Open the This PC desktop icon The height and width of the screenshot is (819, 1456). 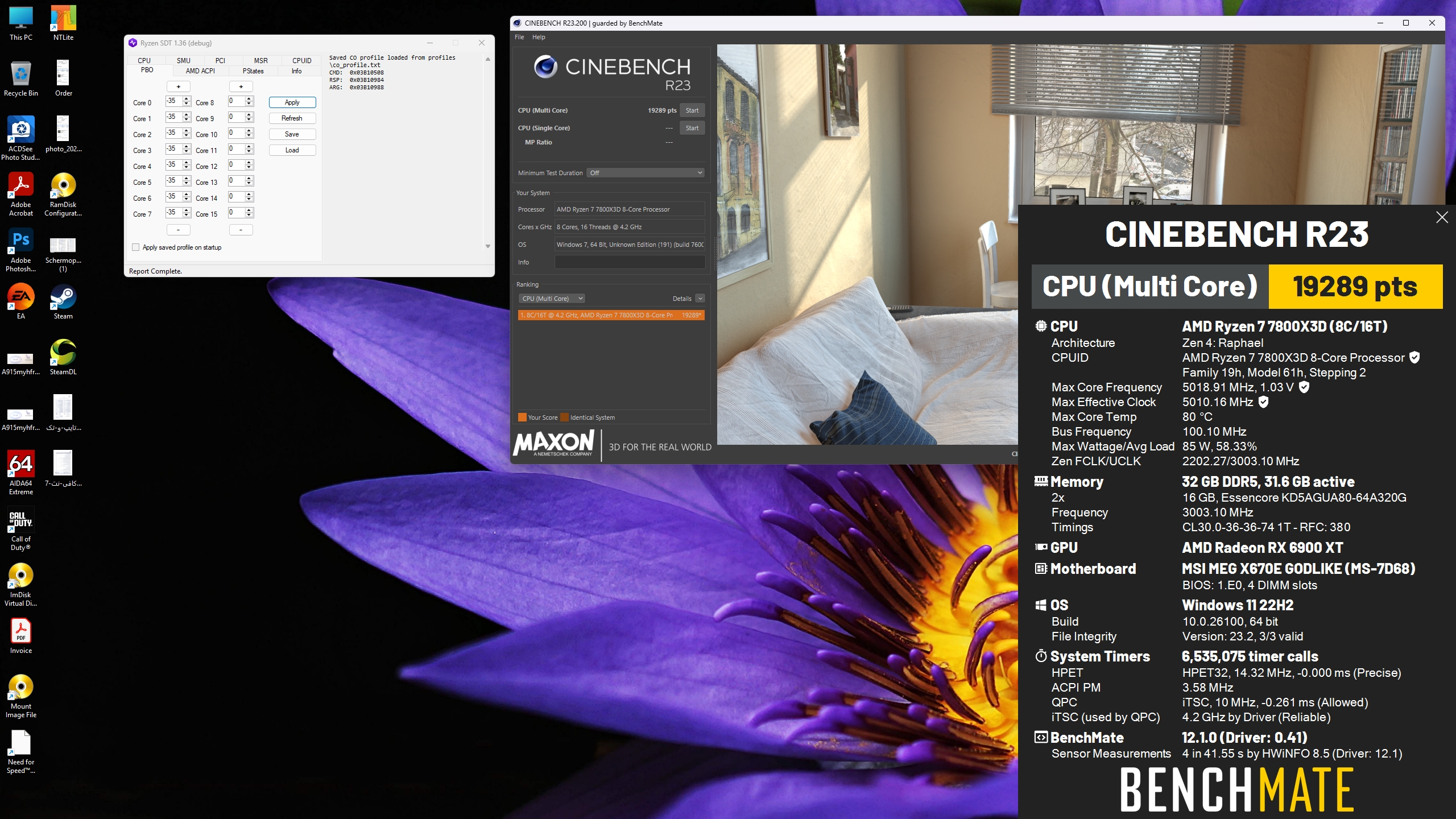21,23
